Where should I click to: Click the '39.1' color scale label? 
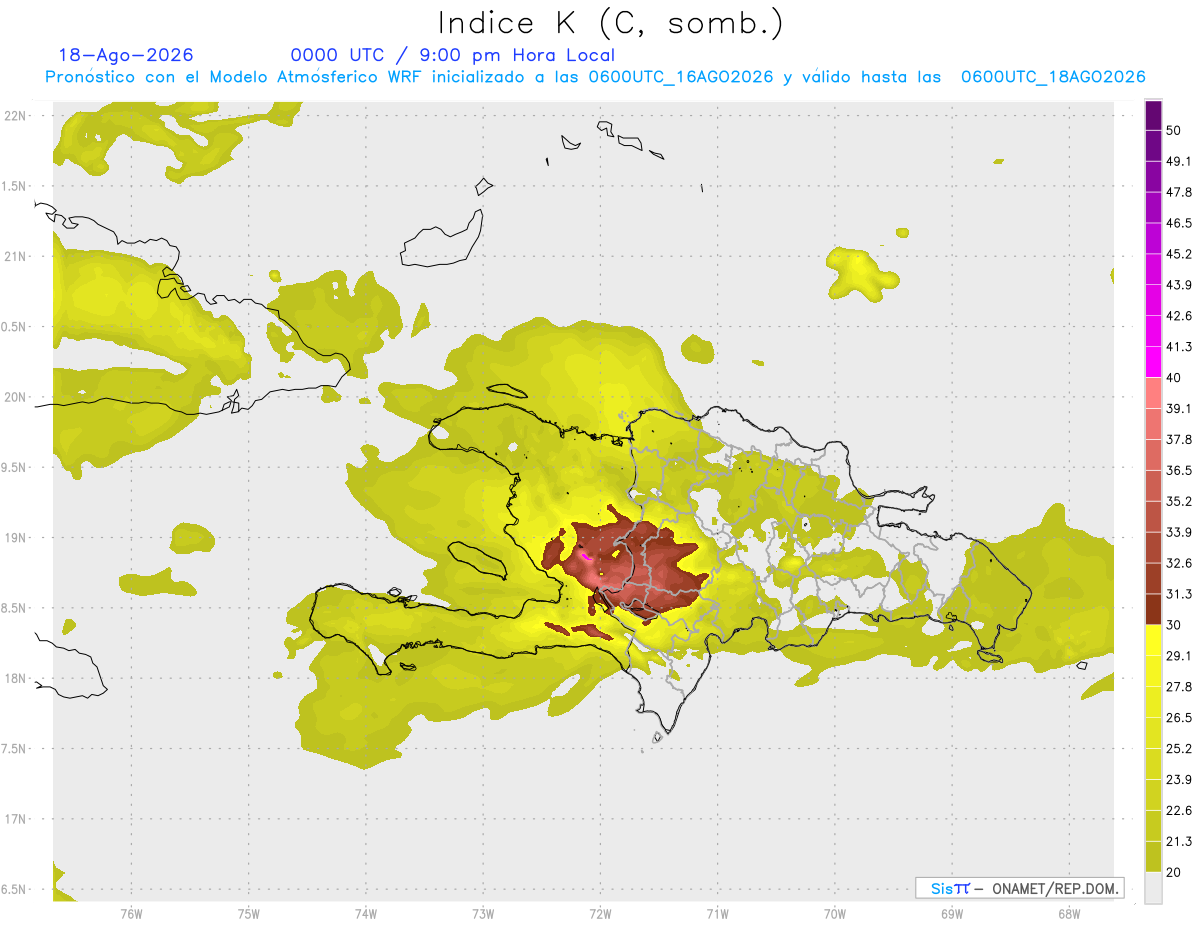coord(1179,408)
